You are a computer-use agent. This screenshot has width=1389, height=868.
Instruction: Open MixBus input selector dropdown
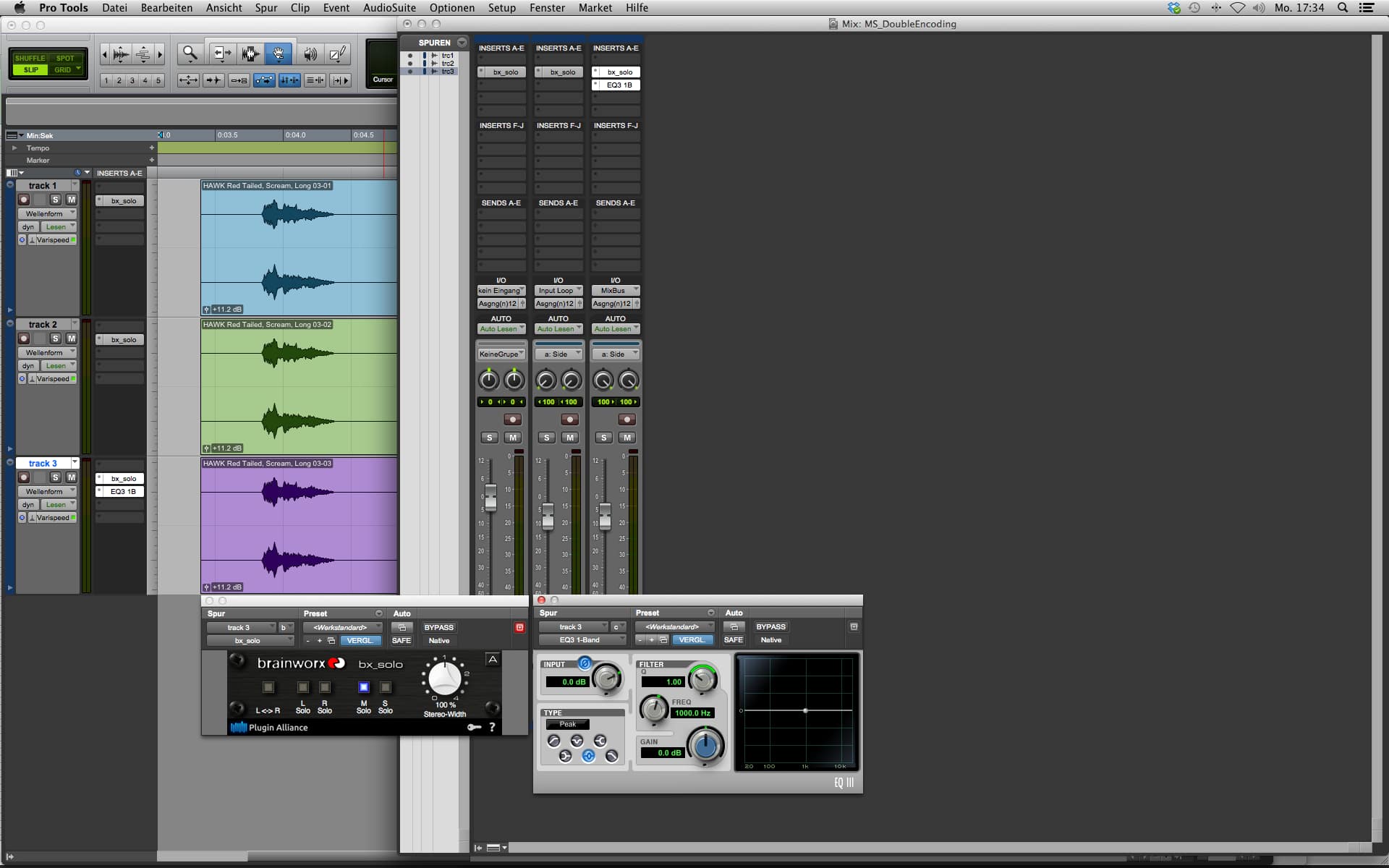coord(616,290)
